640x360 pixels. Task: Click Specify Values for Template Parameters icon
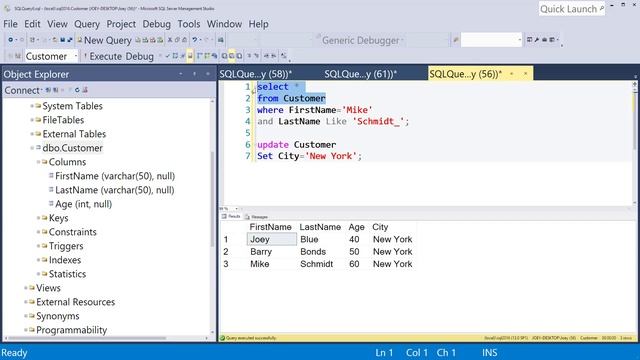(x=283, y=56)
